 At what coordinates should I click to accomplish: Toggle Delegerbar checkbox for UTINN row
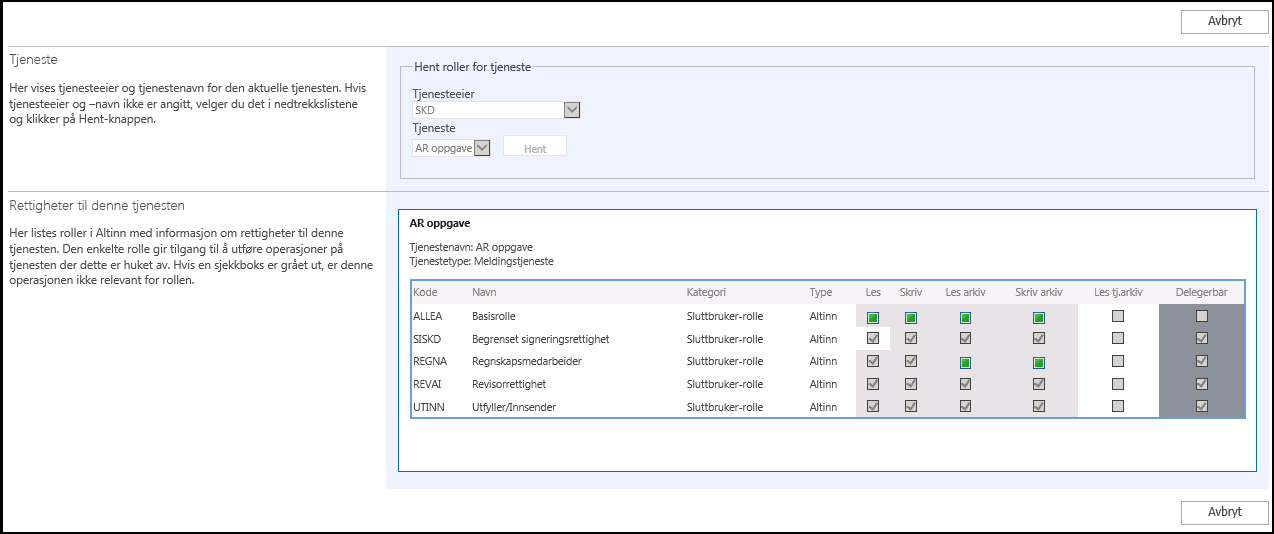1202,406
